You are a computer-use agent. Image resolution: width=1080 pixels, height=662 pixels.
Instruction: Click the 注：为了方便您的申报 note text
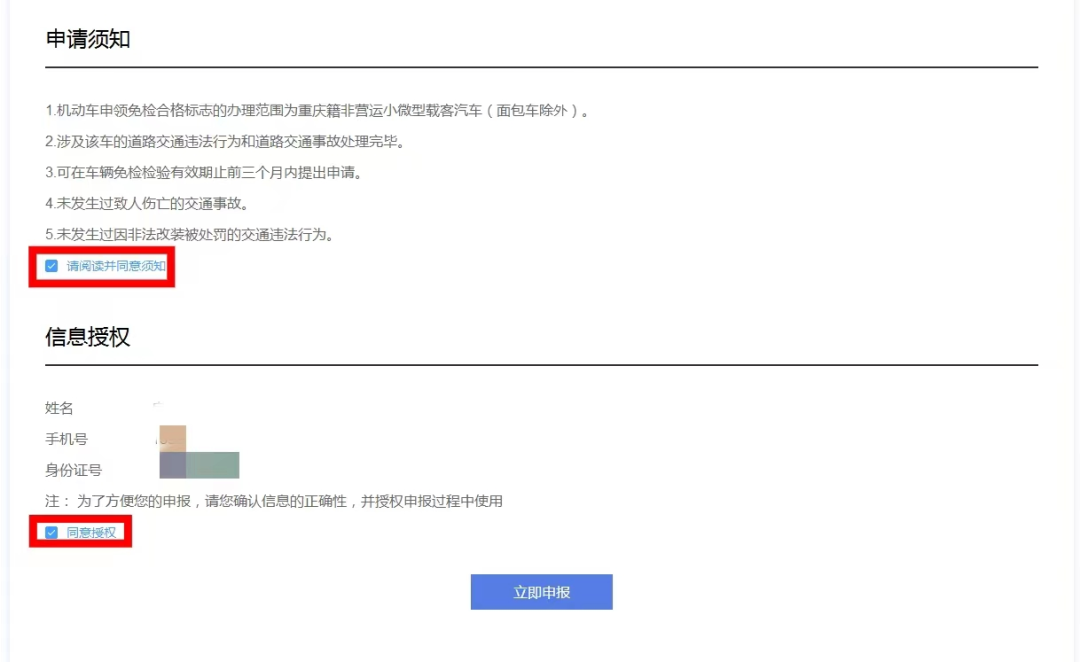tap(274, 501)
